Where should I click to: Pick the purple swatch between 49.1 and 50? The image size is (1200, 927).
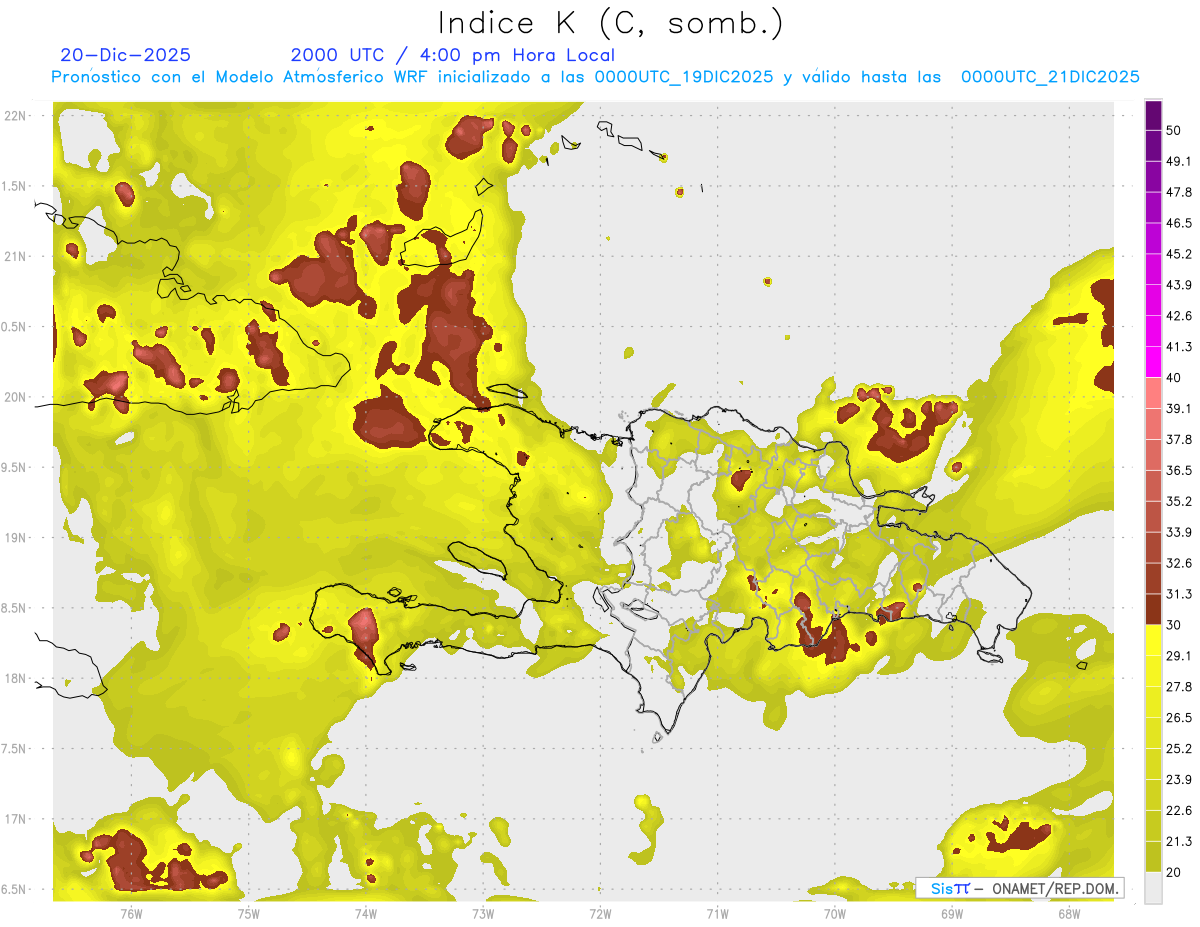pyautogui.click(x=1154, y=145)
